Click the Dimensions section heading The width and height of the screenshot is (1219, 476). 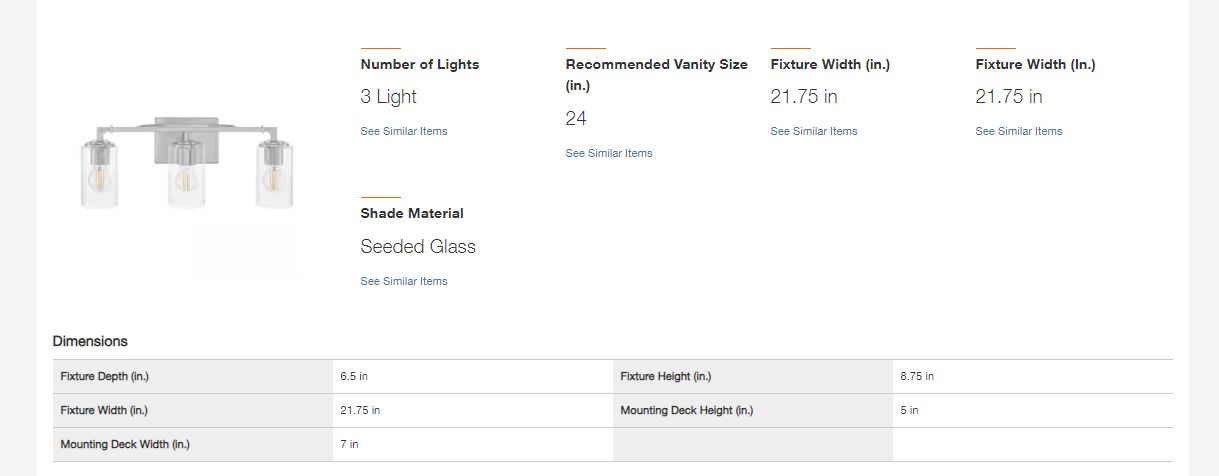90,341
